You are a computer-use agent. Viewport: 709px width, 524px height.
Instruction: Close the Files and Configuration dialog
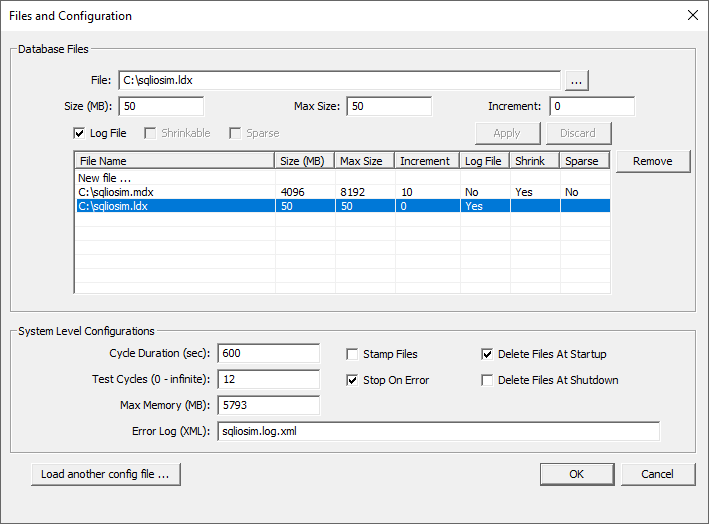692,15
